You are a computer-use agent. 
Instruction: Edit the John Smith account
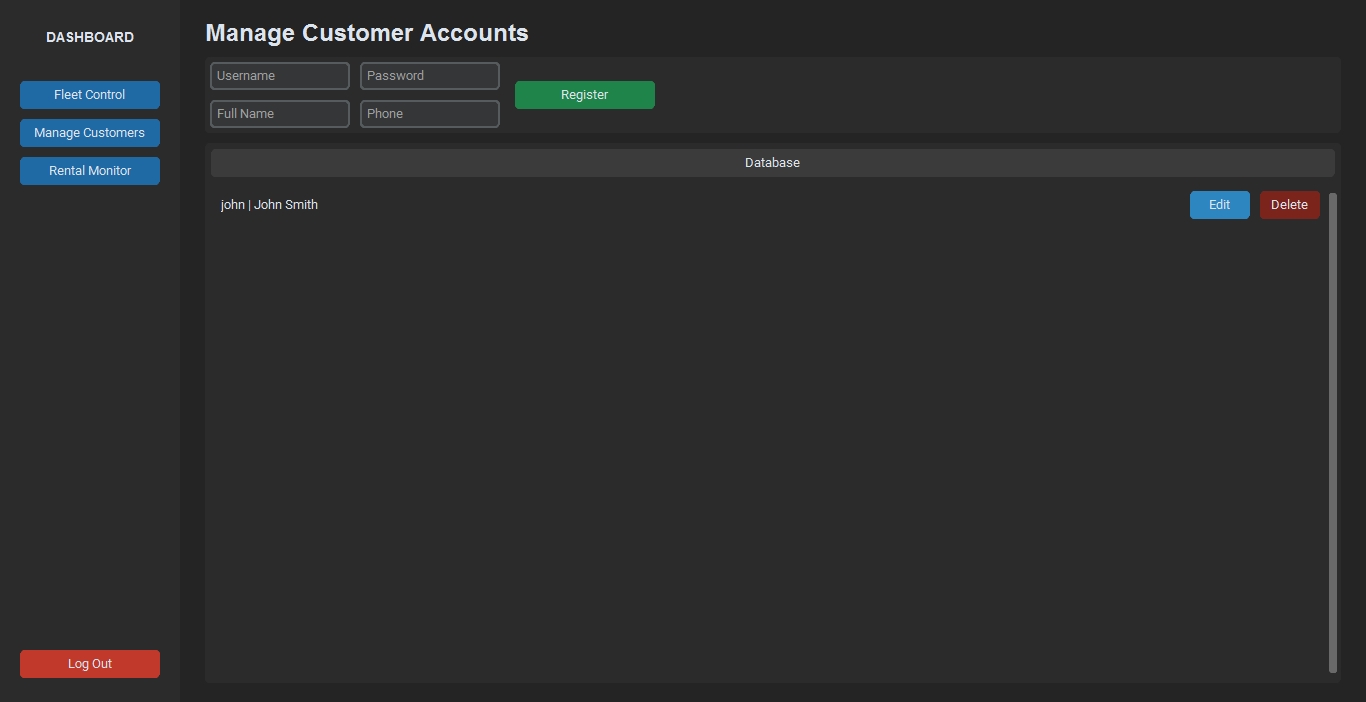click(x=1219, y=205)
